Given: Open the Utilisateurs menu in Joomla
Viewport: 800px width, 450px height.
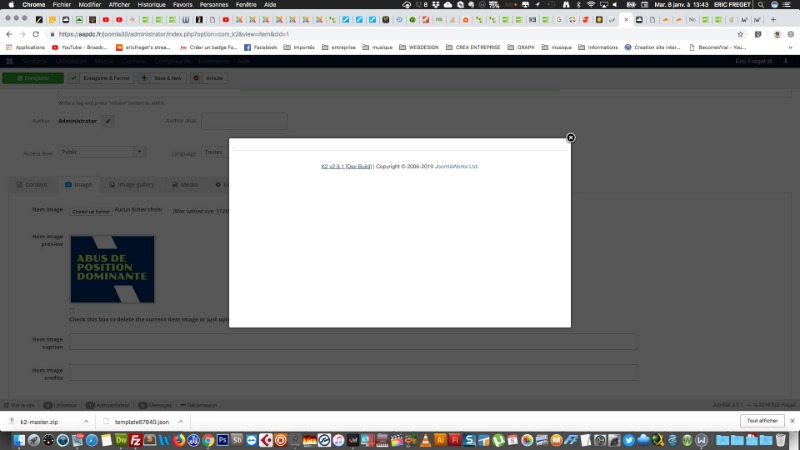Looking at the screenshot, I should tap(71, 61).
